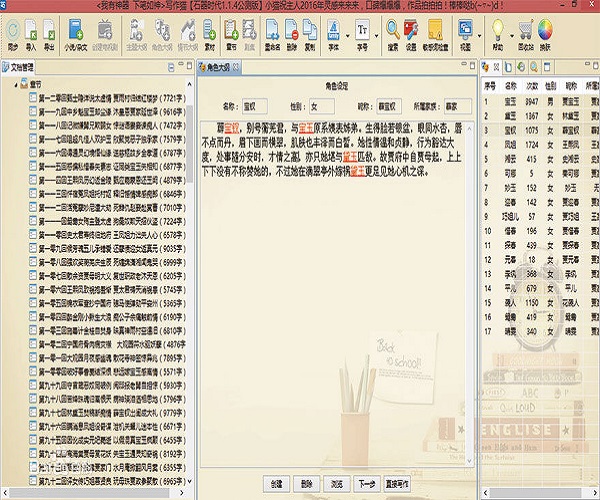Image resolution: width=600 pixels, height=500 pixels.
Task: Click the 昵称 input field
Action: [x=389, y=106]
